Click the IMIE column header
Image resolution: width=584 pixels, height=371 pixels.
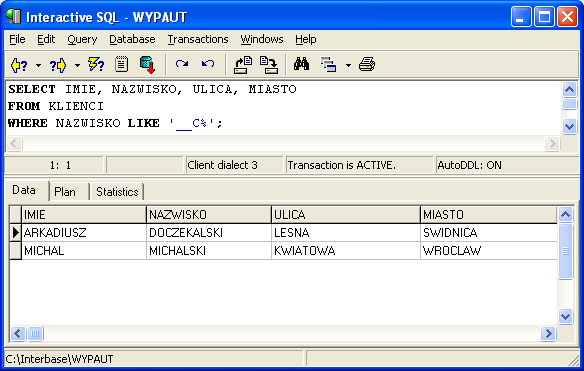pos(84,215)
